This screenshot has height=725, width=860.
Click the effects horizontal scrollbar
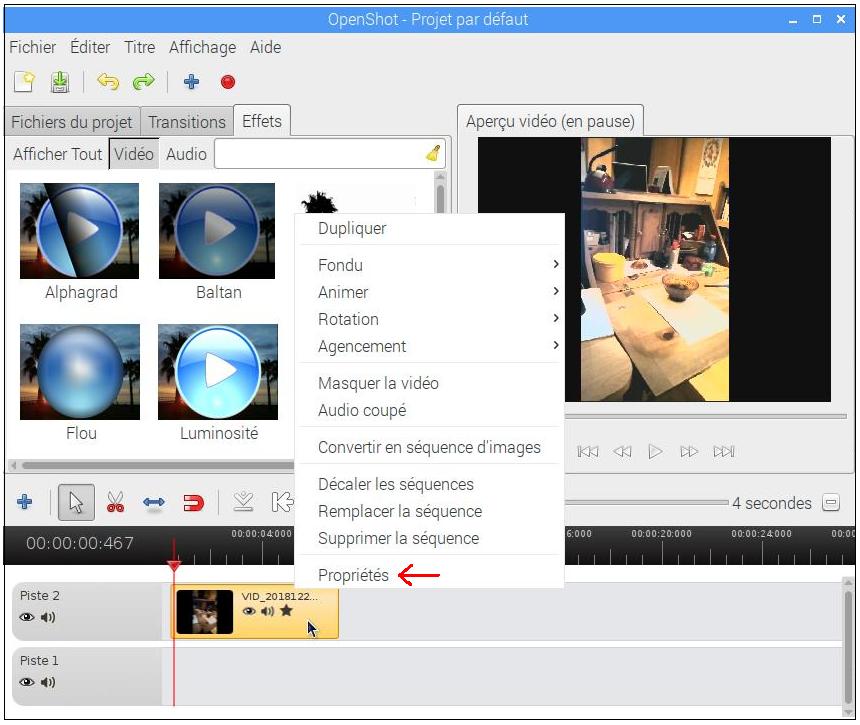(159, 466)
